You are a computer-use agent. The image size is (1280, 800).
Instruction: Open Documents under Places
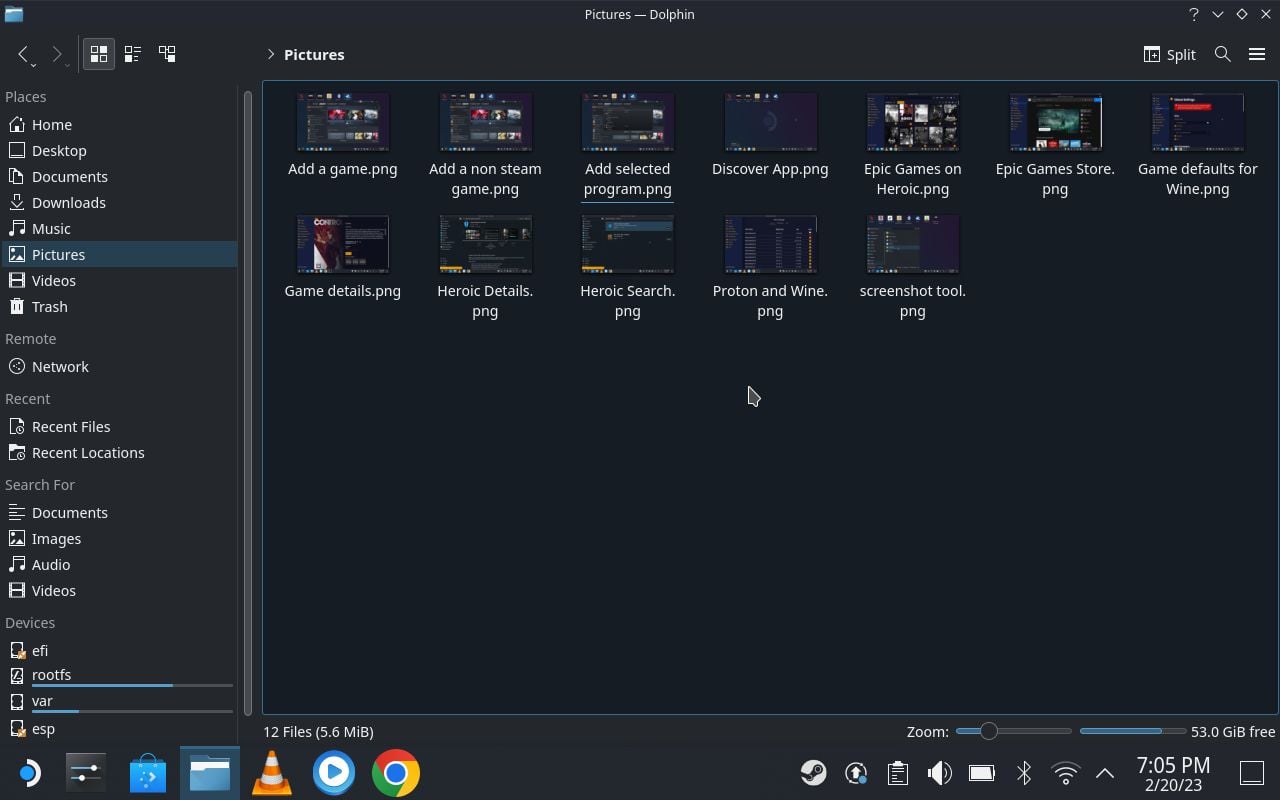pyautogui.click(x=119, y=177)
